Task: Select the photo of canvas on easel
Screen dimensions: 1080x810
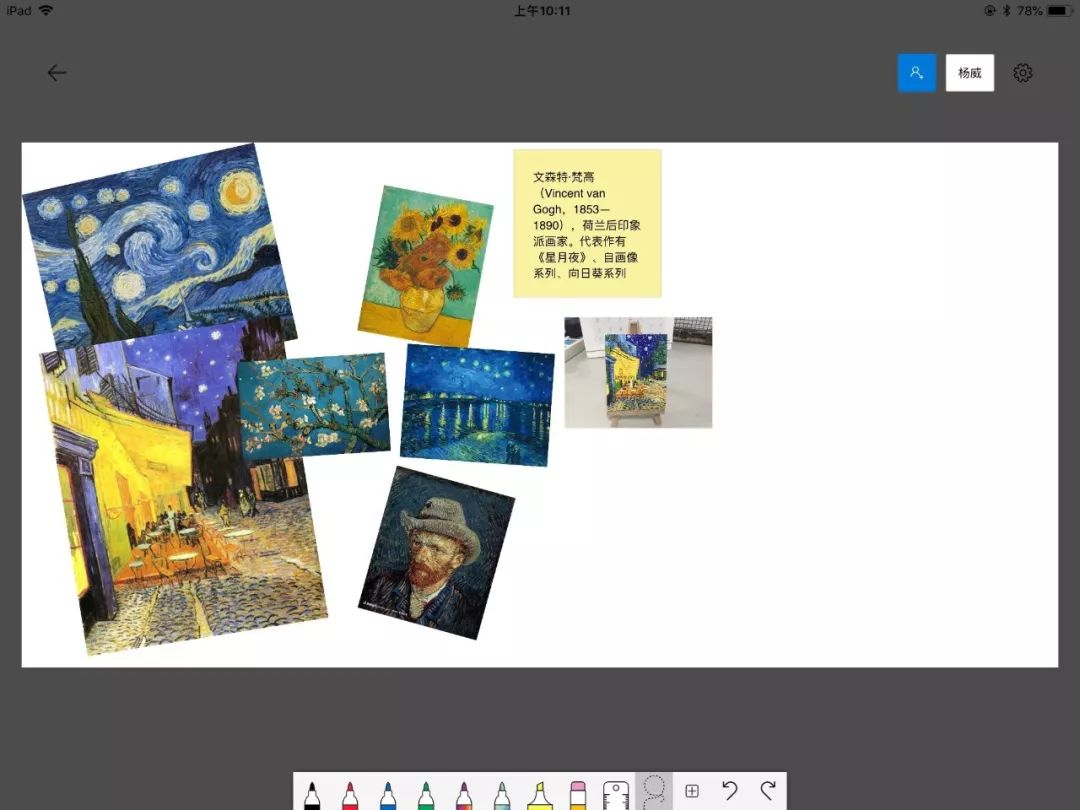Action: pos(638,373)
